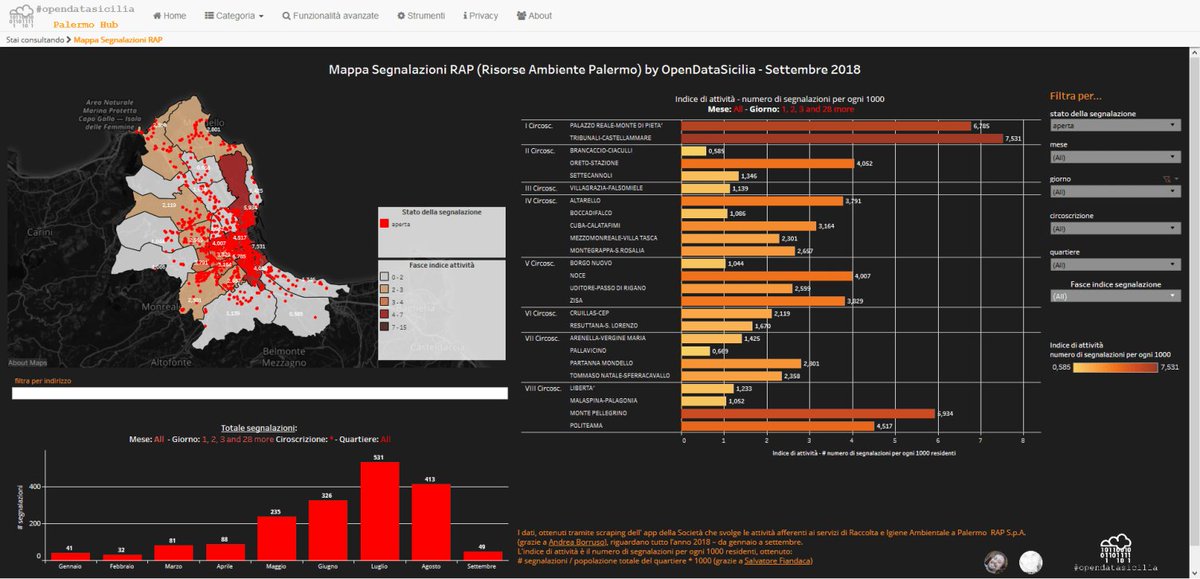Open the giorno filter dropdown
1200x579 pixels.
[x=1117, y=191]
